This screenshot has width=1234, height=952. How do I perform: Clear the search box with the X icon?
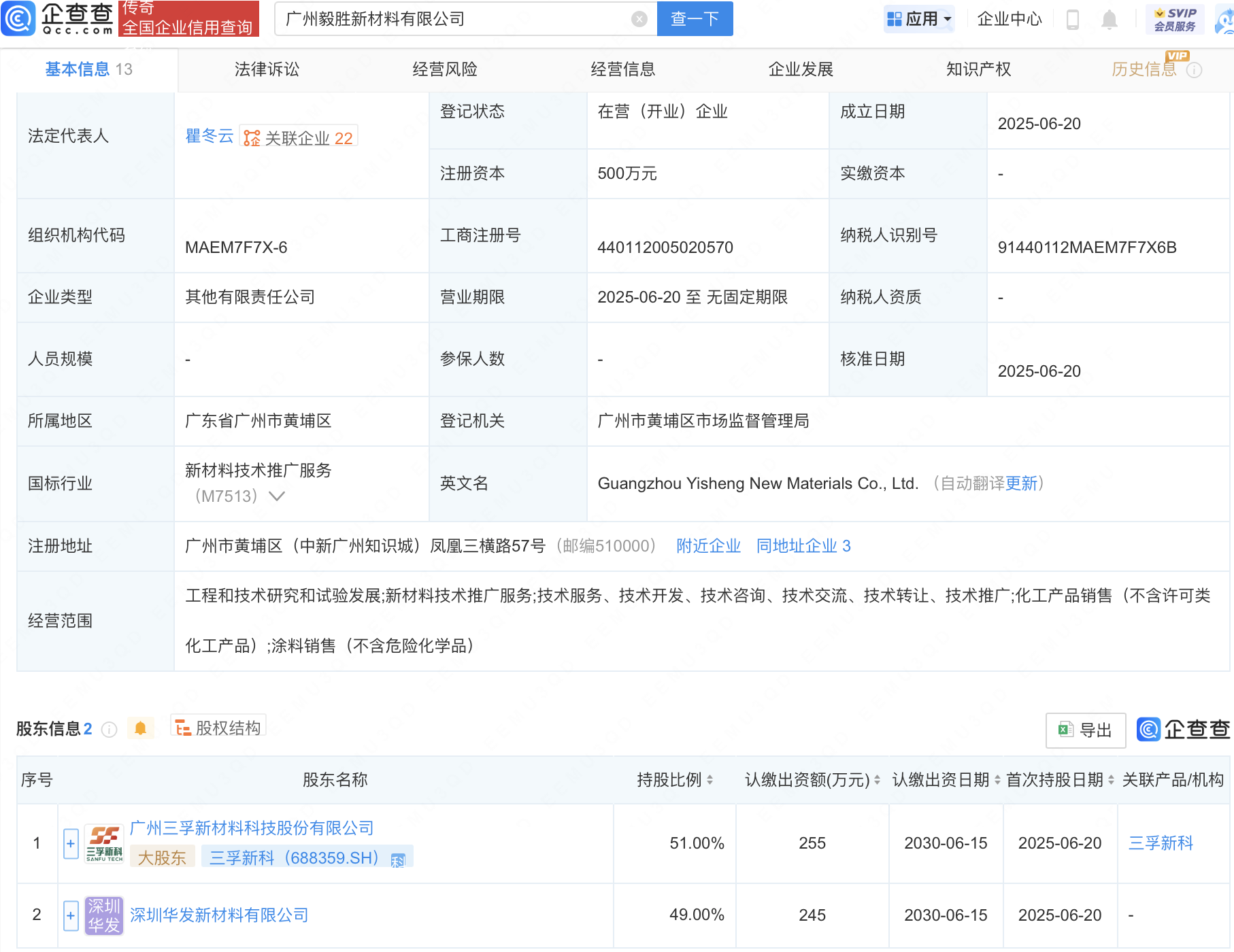639,19
